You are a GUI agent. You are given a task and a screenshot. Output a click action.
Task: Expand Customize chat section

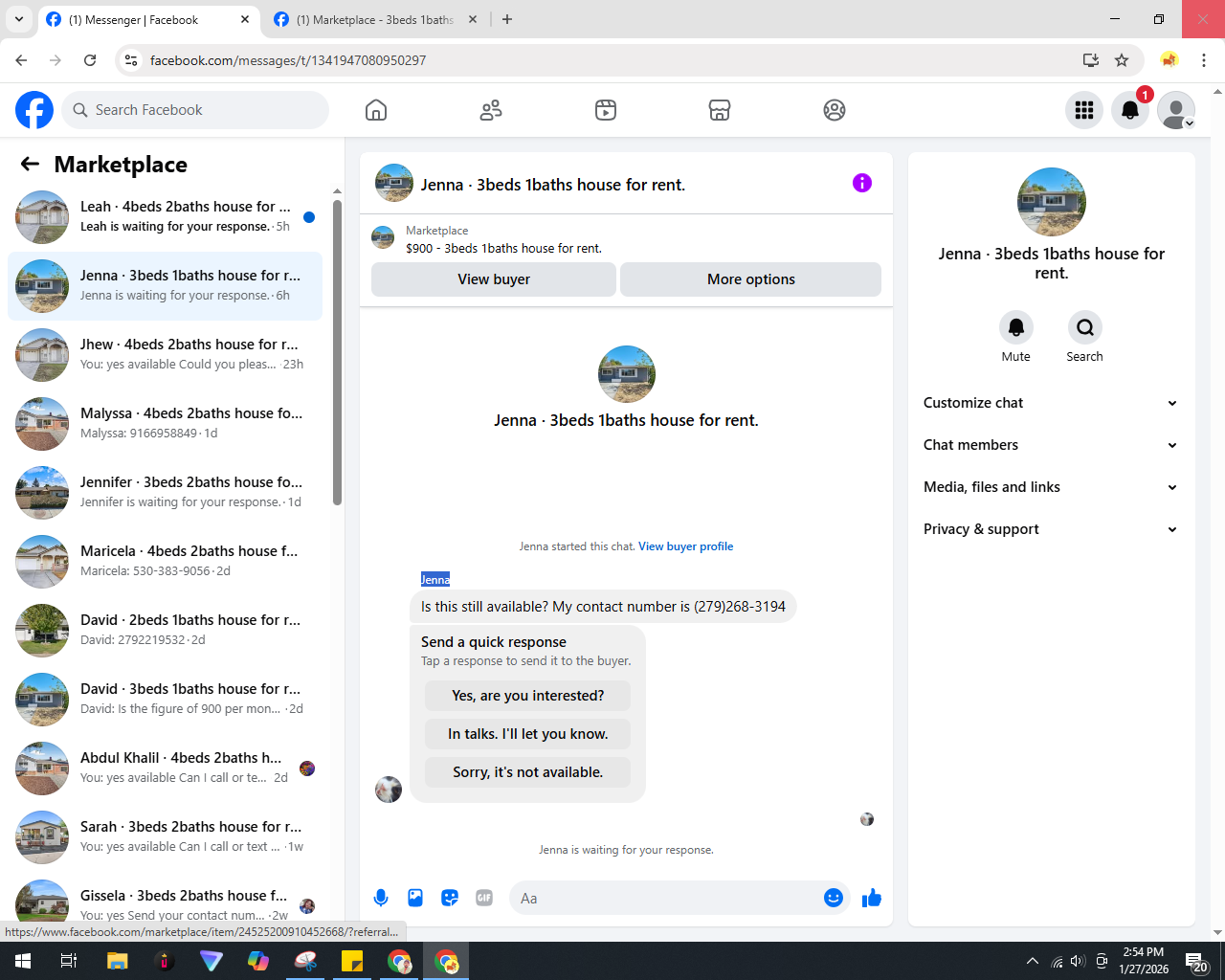[1051, 403]
